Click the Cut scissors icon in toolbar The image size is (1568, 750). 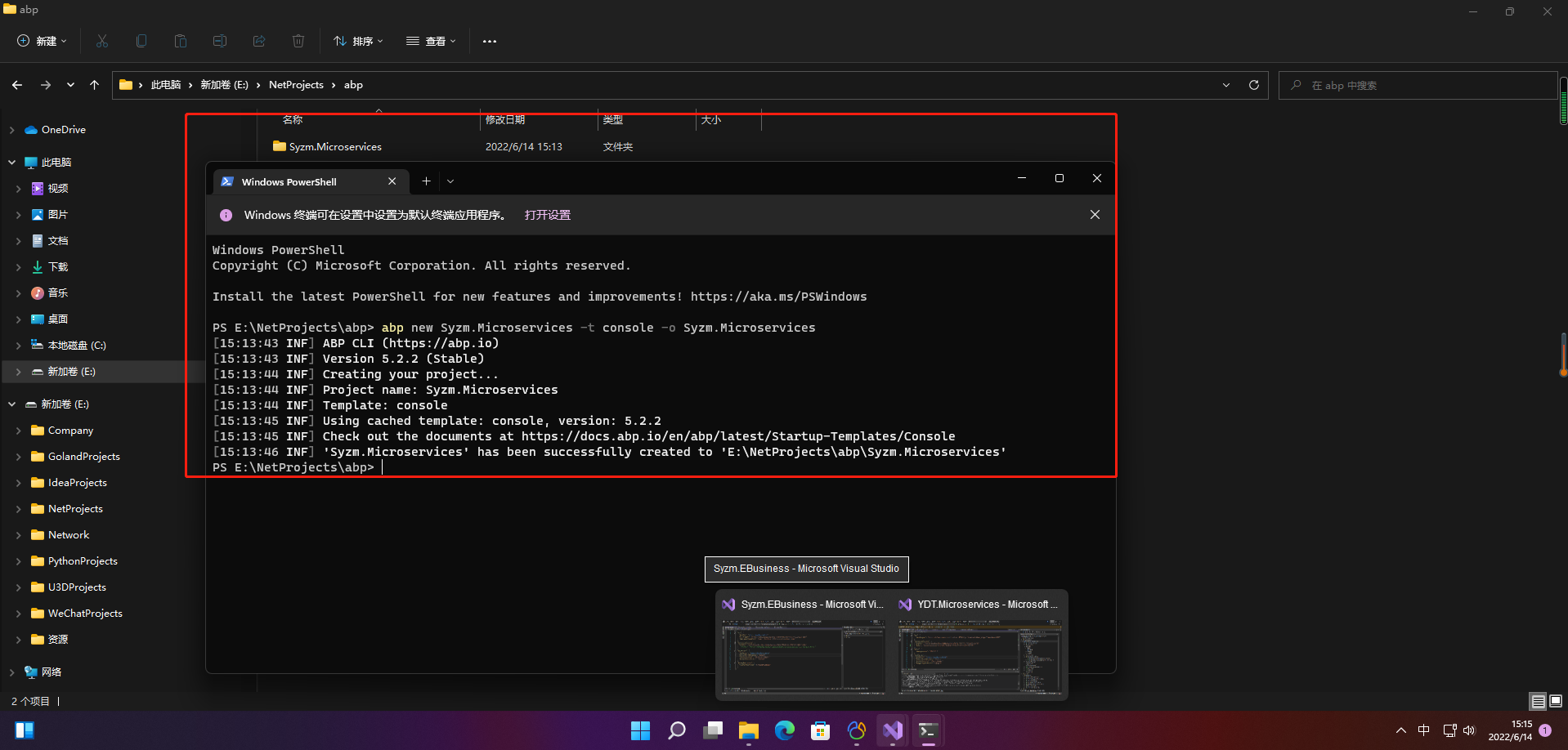[102, 41]
